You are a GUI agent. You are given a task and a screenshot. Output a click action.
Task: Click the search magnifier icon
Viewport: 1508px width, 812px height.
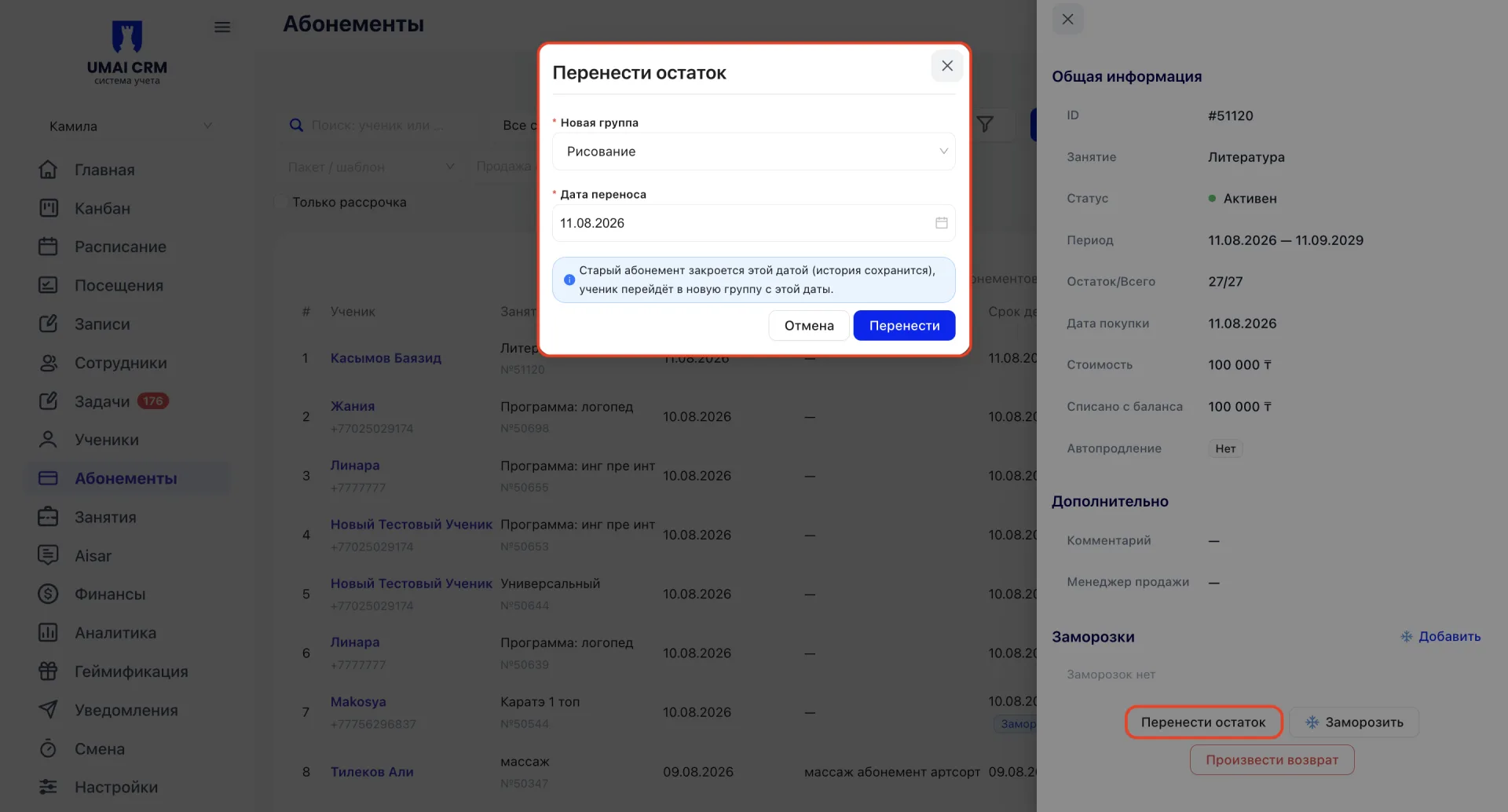(296, 126)
